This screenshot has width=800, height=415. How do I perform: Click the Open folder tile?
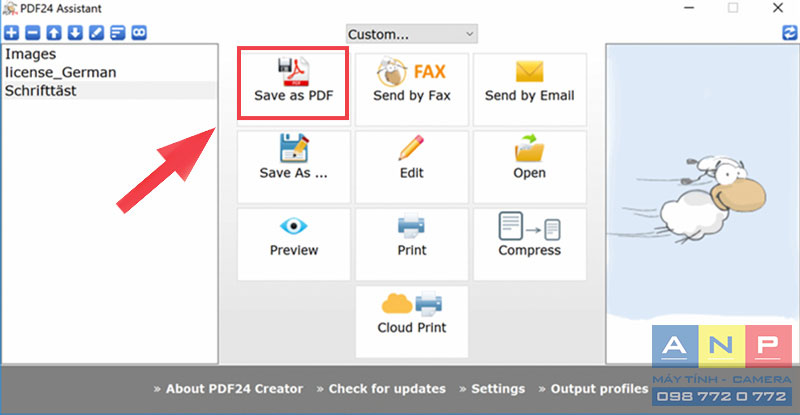530,166
